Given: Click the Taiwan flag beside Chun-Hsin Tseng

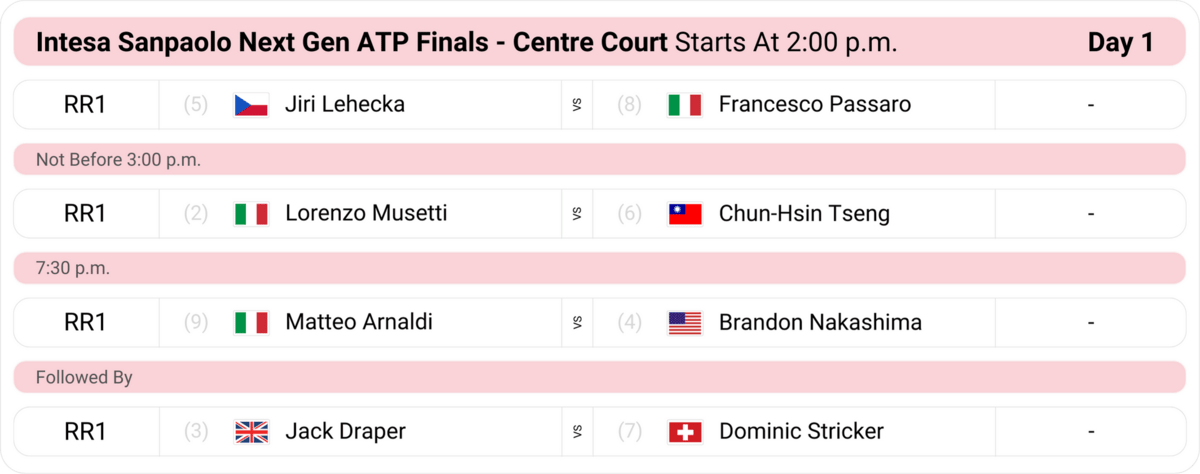Looking at the screenshot, I should click(685, 214).
